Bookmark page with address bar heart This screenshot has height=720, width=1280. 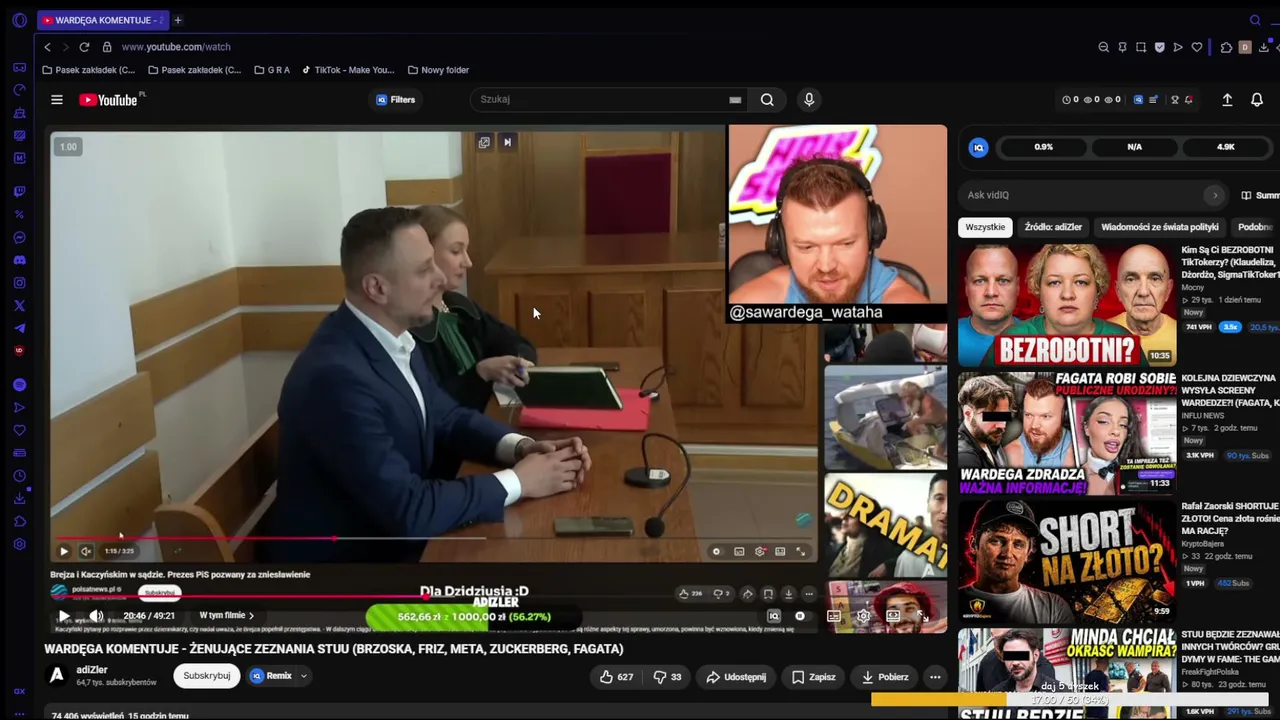click(x=1196, y=47)
